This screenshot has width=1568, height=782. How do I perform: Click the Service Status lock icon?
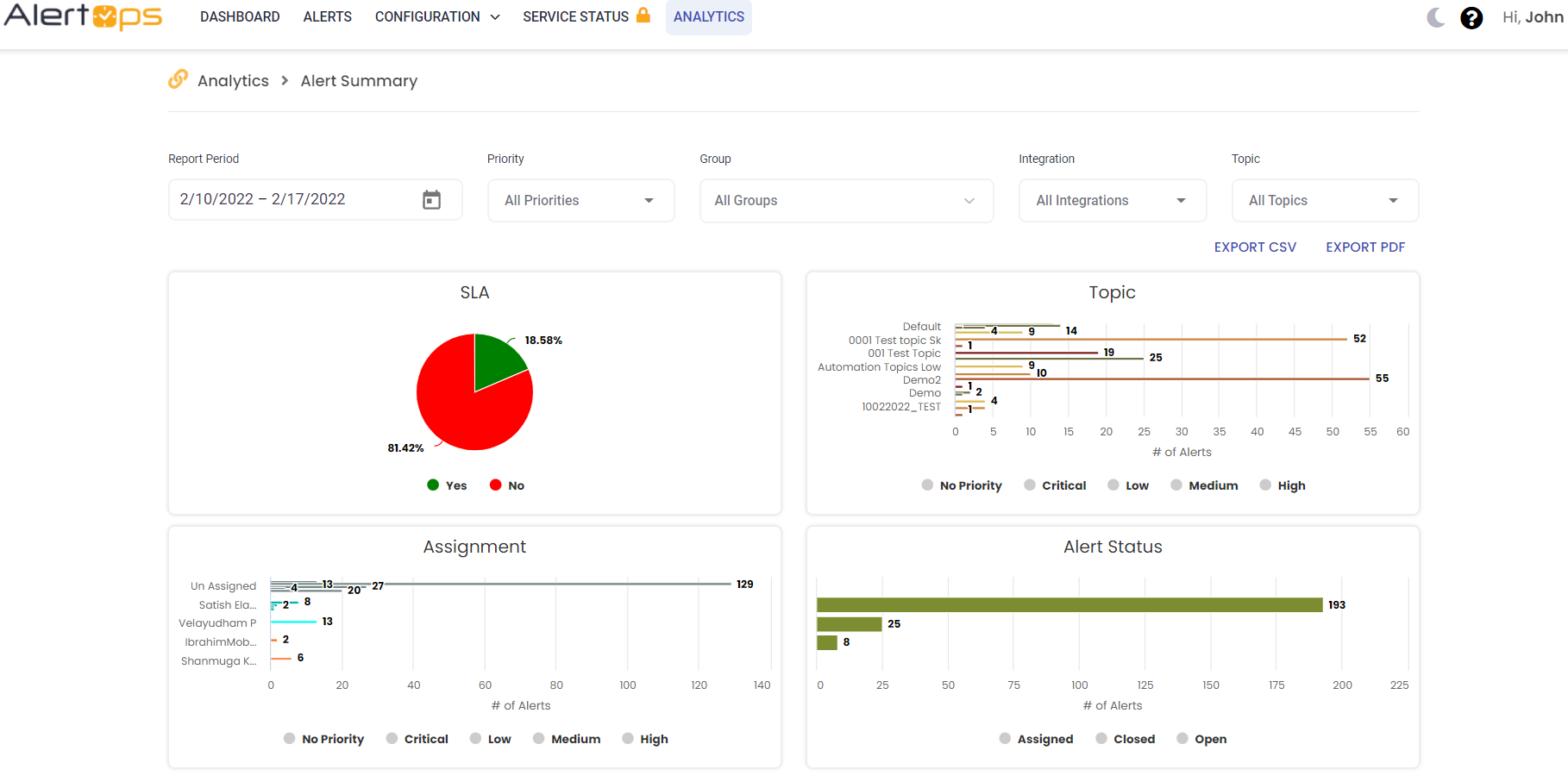click(643, 16)
